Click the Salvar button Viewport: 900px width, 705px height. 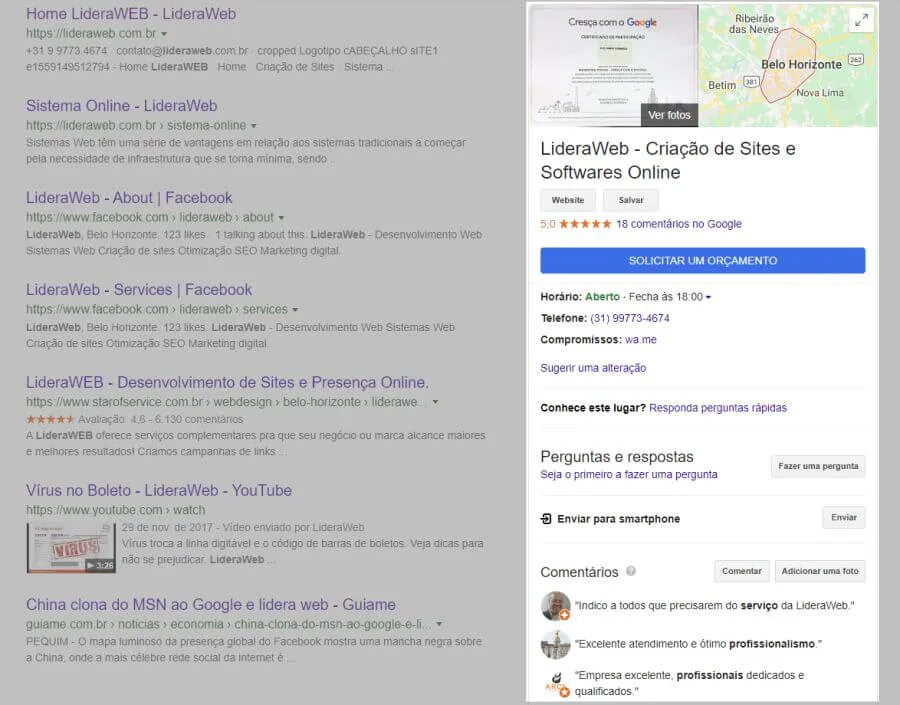pyautogui.click(x=631, y=200)
